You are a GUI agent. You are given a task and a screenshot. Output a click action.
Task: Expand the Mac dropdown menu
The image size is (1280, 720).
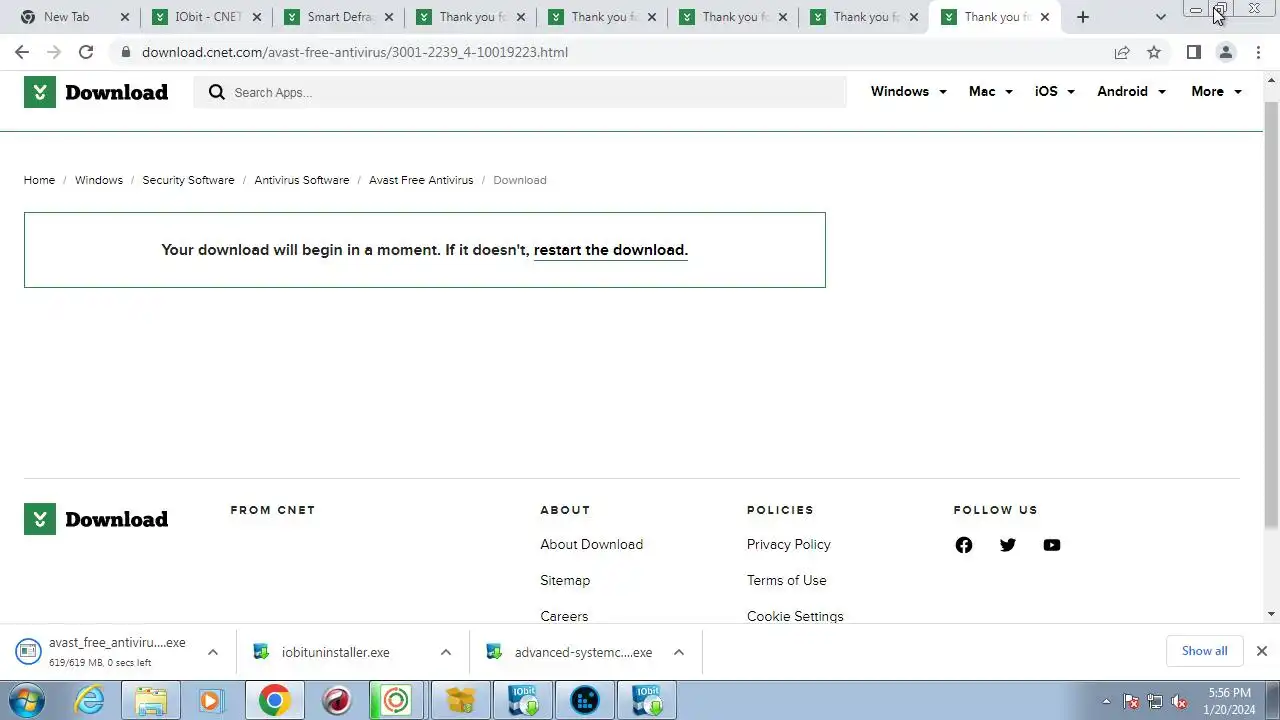pyautogui.click(x=991, y=91)
